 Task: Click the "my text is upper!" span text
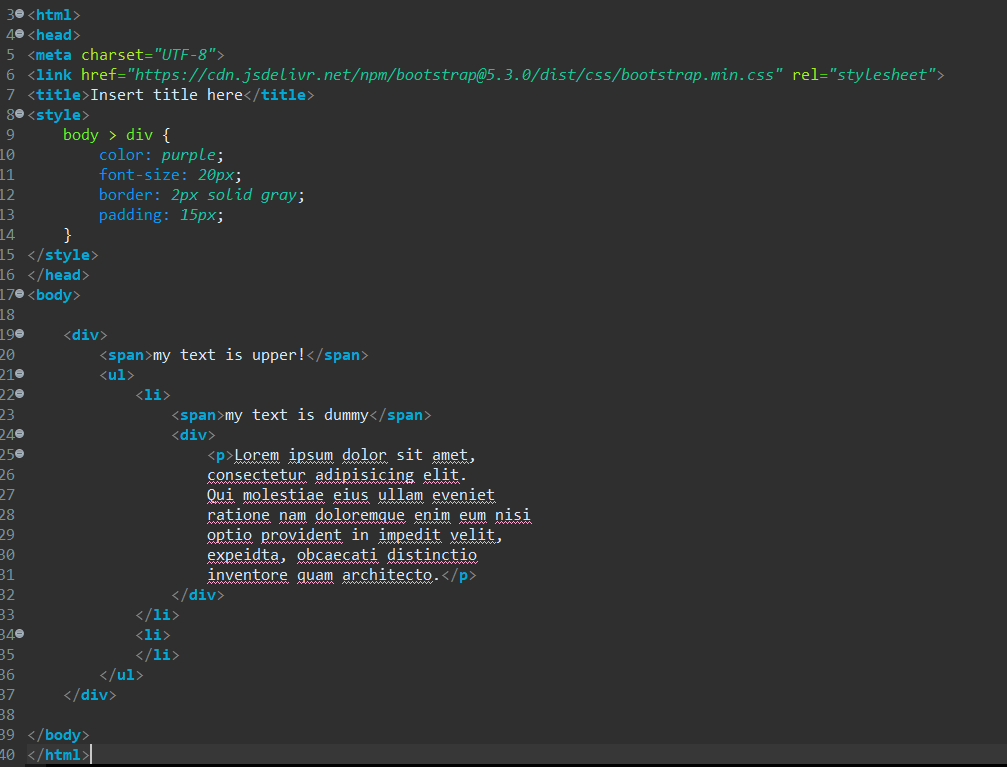click(229, 355)
